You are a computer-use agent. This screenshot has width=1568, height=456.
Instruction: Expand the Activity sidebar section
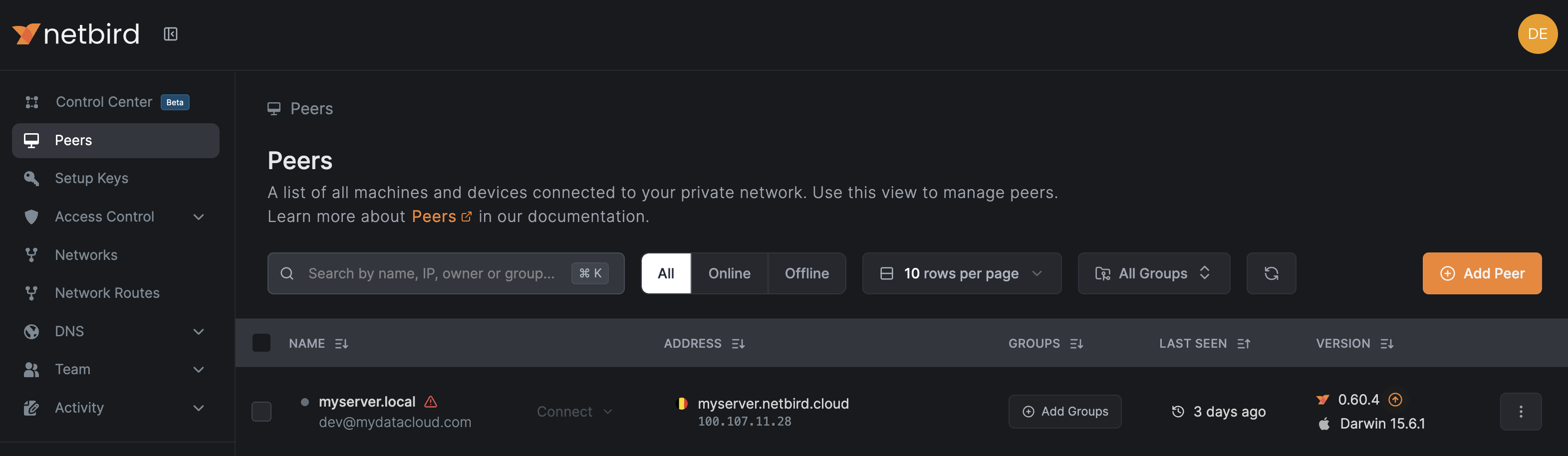[116, 408]
